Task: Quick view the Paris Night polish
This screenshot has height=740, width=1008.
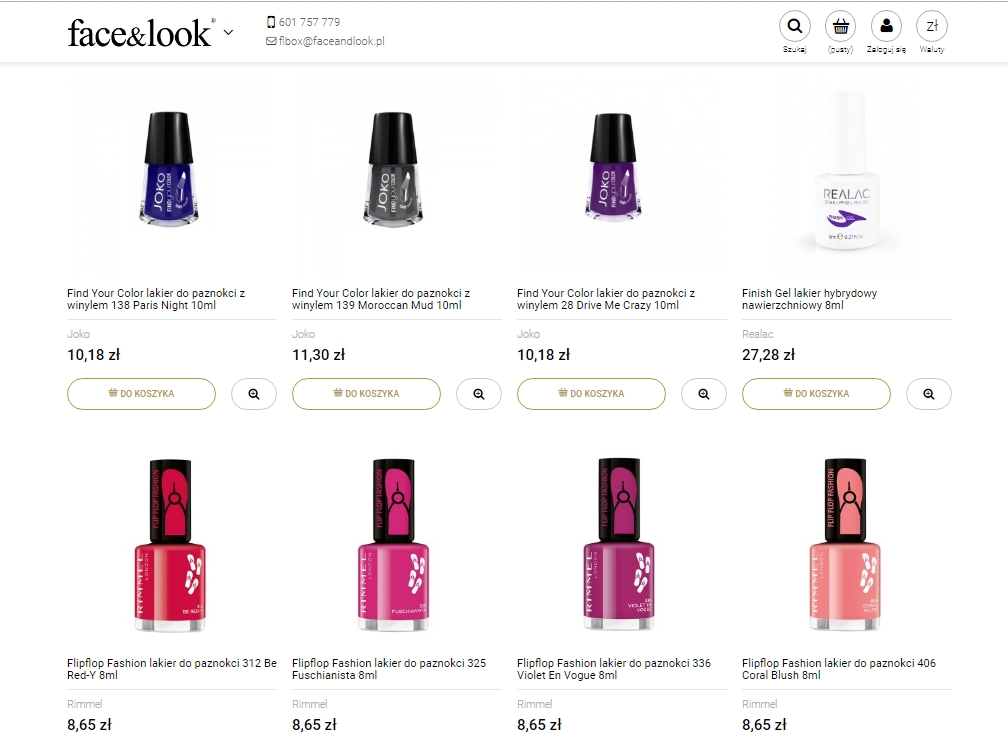Action: (254, 394)
